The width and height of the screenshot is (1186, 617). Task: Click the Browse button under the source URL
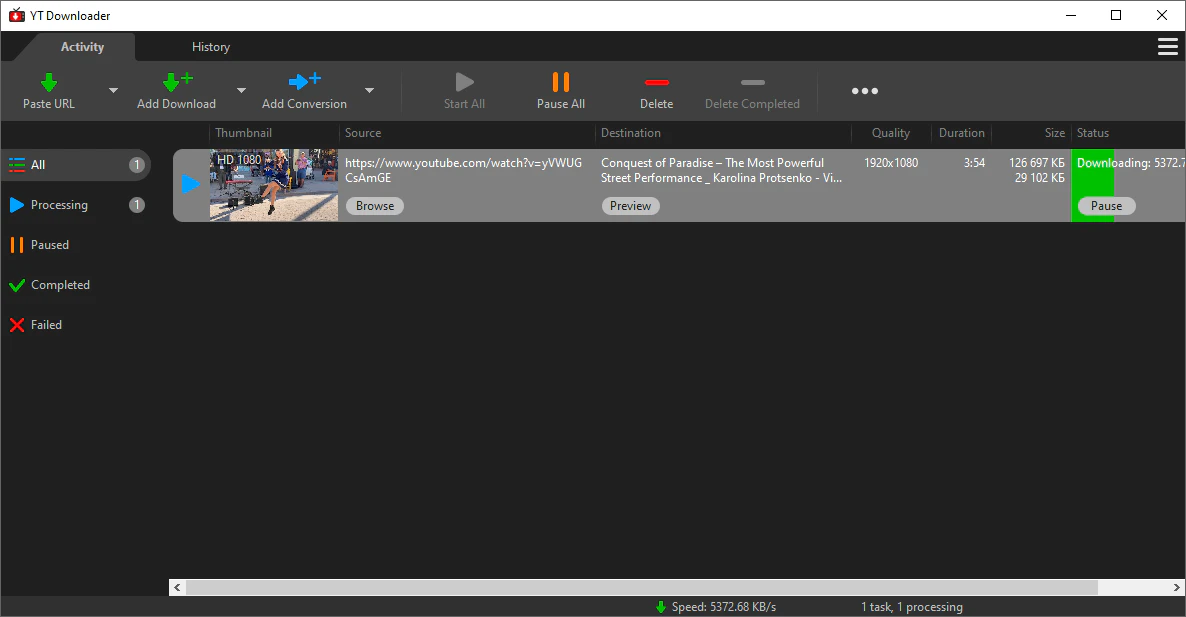pos(374,205)
